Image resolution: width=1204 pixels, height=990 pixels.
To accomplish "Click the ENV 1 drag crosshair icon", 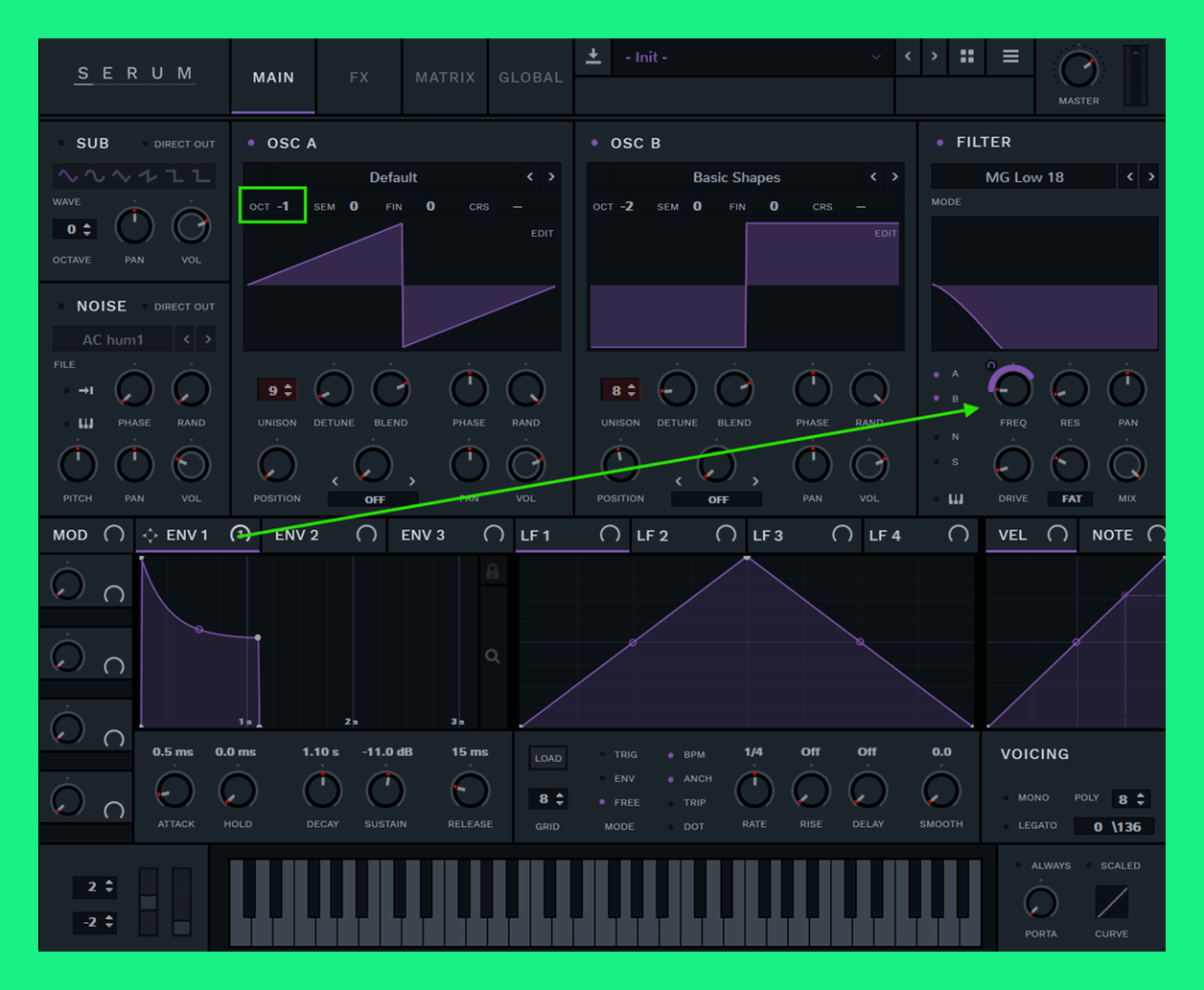I will 150,536.
